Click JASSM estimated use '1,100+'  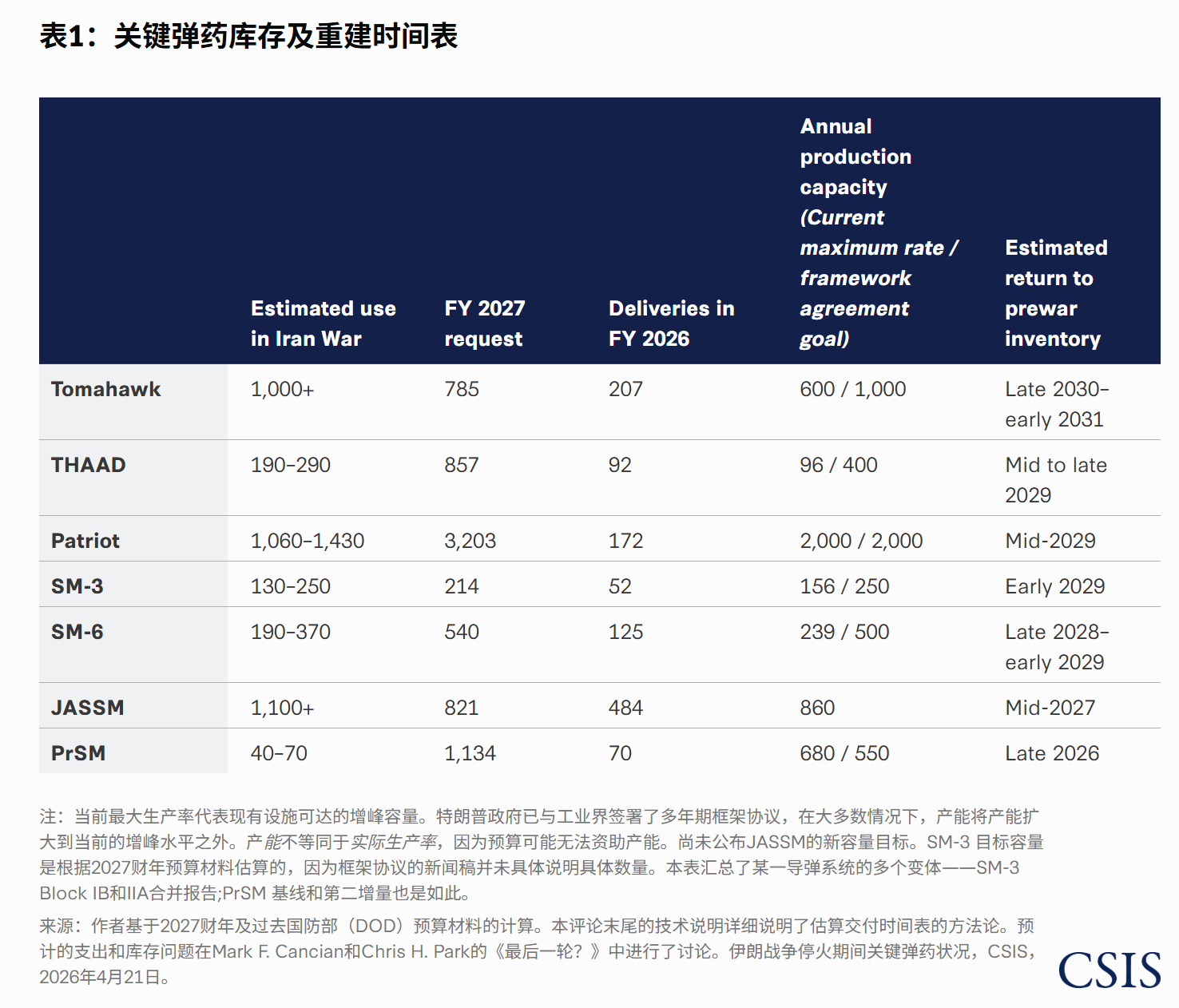pos(283,708)
